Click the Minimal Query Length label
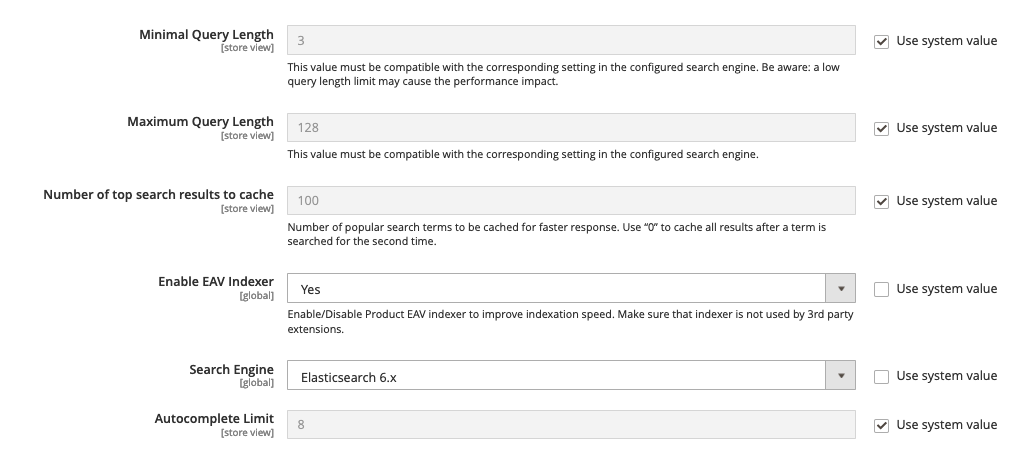Viewport: 1036px width, 454px height. (x=206, y=34)
